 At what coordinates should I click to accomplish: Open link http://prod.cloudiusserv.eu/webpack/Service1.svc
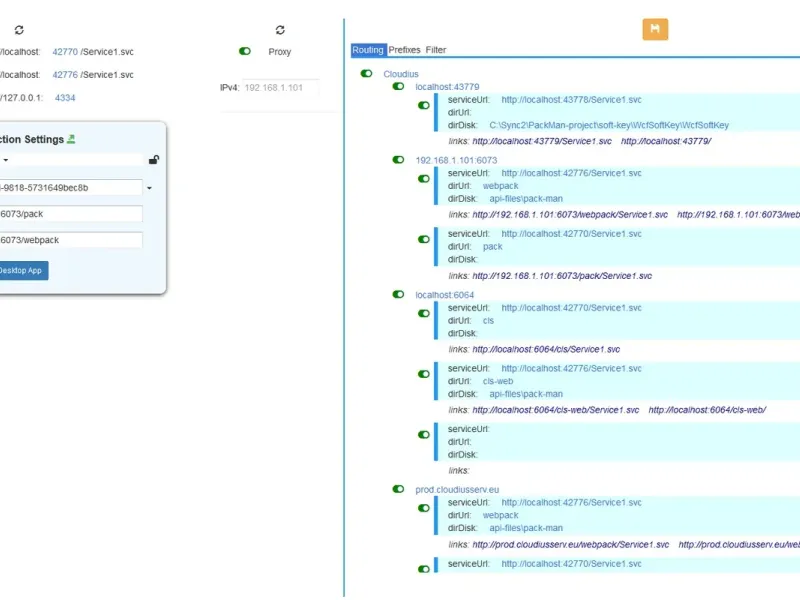point(570,544)
